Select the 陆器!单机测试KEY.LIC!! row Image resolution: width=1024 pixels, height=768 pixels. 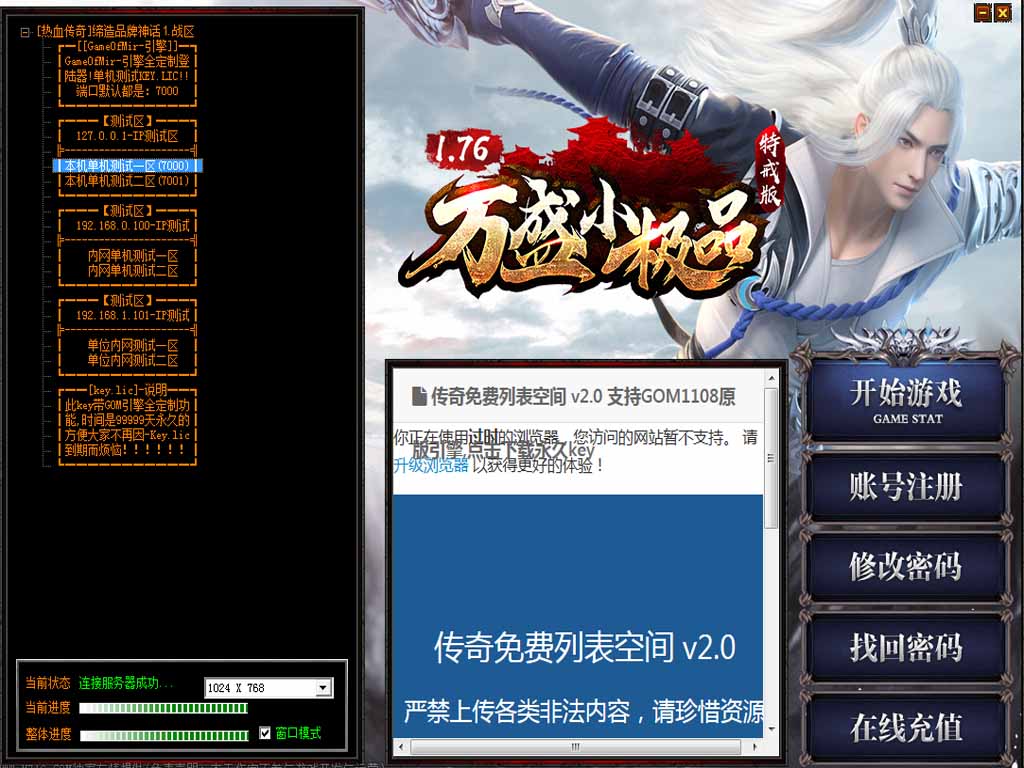click(x=127, y=76)
